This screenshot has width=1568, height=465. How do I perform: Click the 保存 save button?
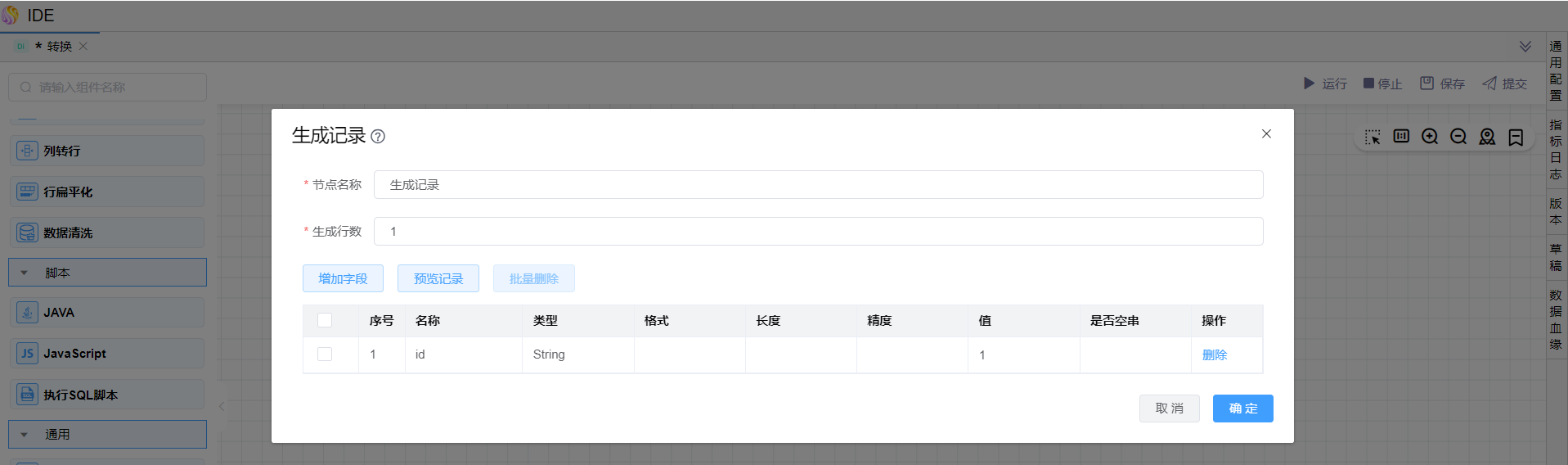[x=1442, y=84]
